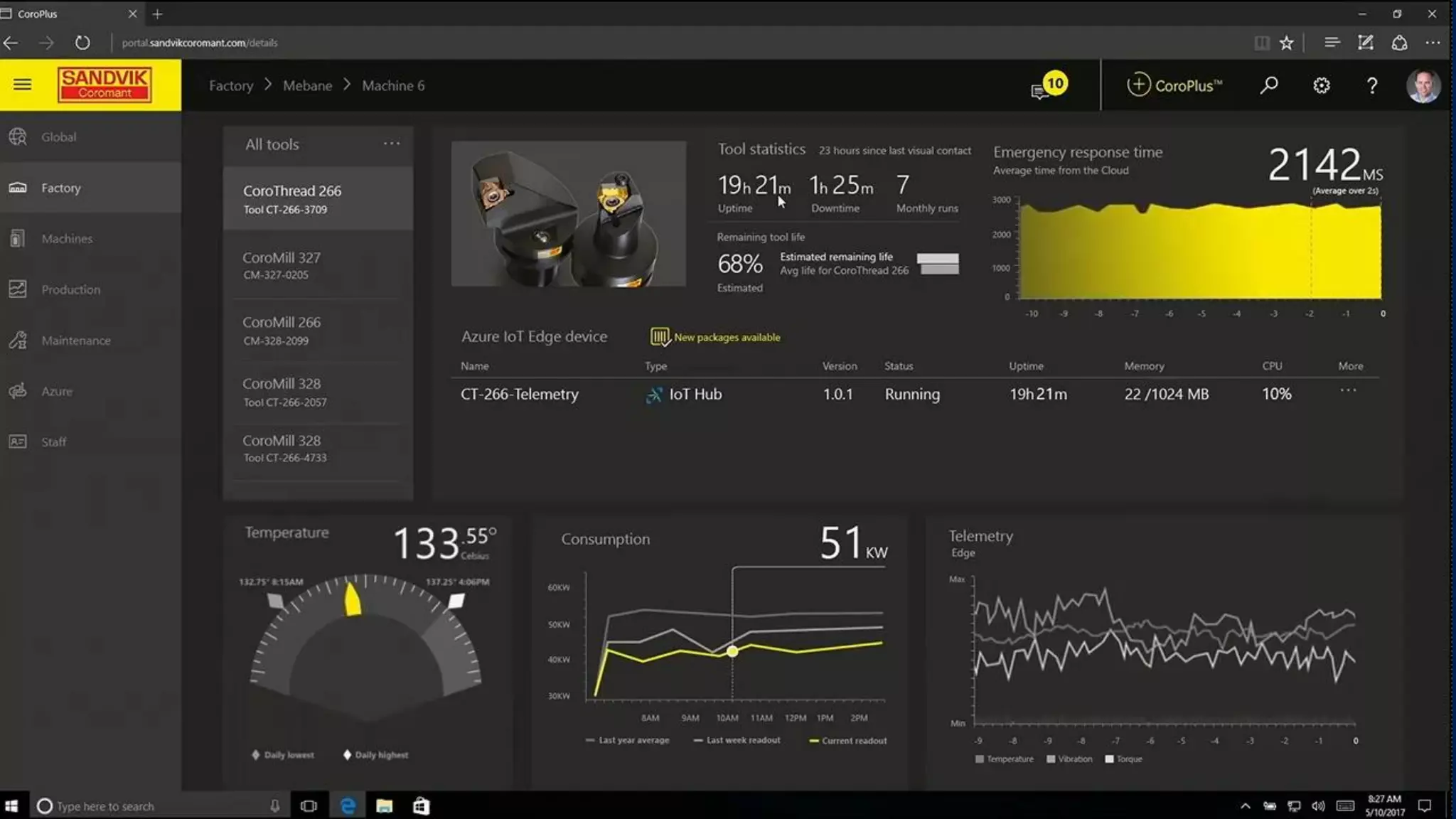Click the help question mark icon
The width and height of the screenshot is (1456, 819).
coord(1372,85)
